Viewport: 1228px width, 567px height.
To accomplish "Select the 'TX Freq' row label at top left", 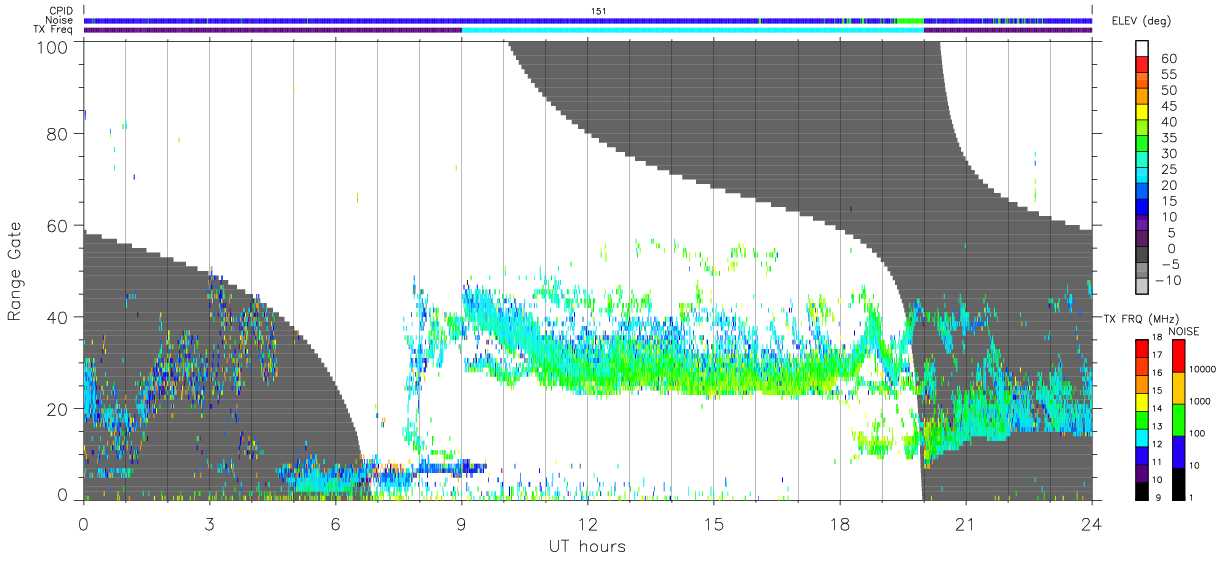I will pos(54,29).
